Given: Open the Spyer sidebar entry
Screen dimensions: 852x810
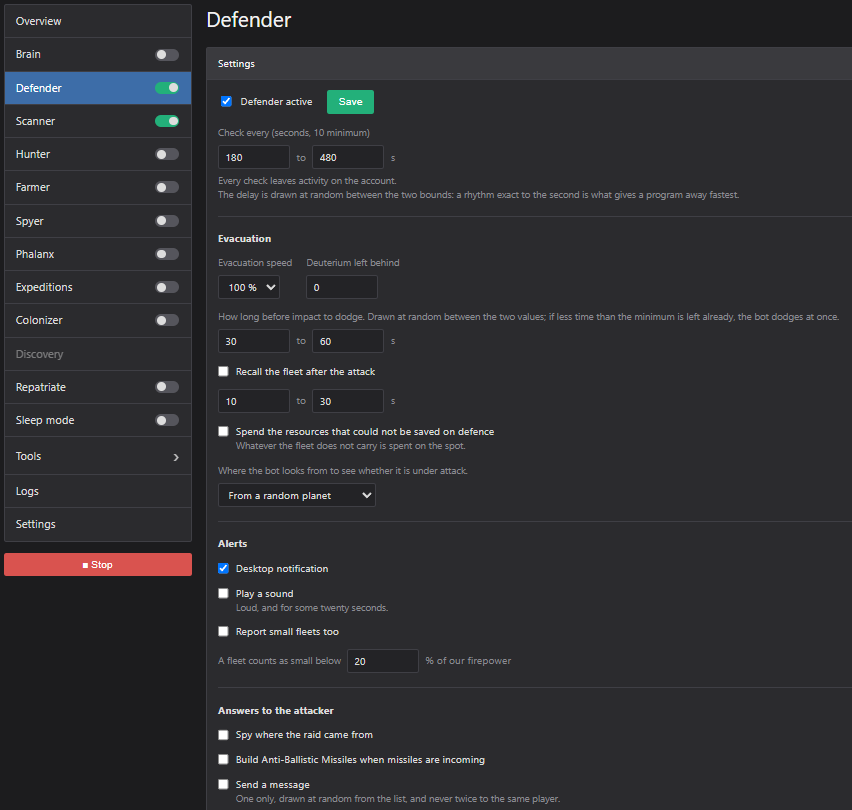Looking at the screenshot, I should (x=29, y=221).
